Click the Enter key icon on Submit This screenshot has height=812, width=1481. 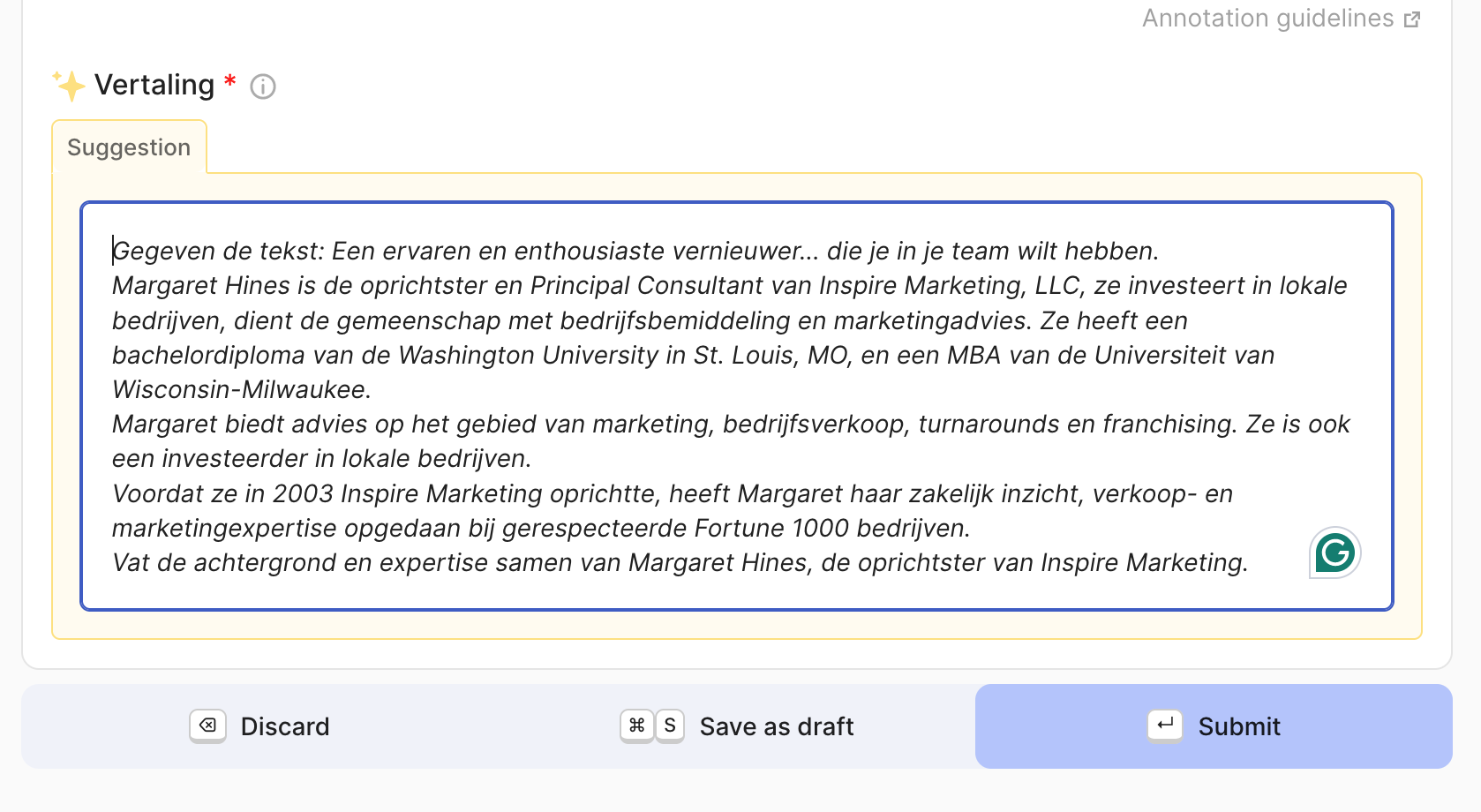point(1165,726)
